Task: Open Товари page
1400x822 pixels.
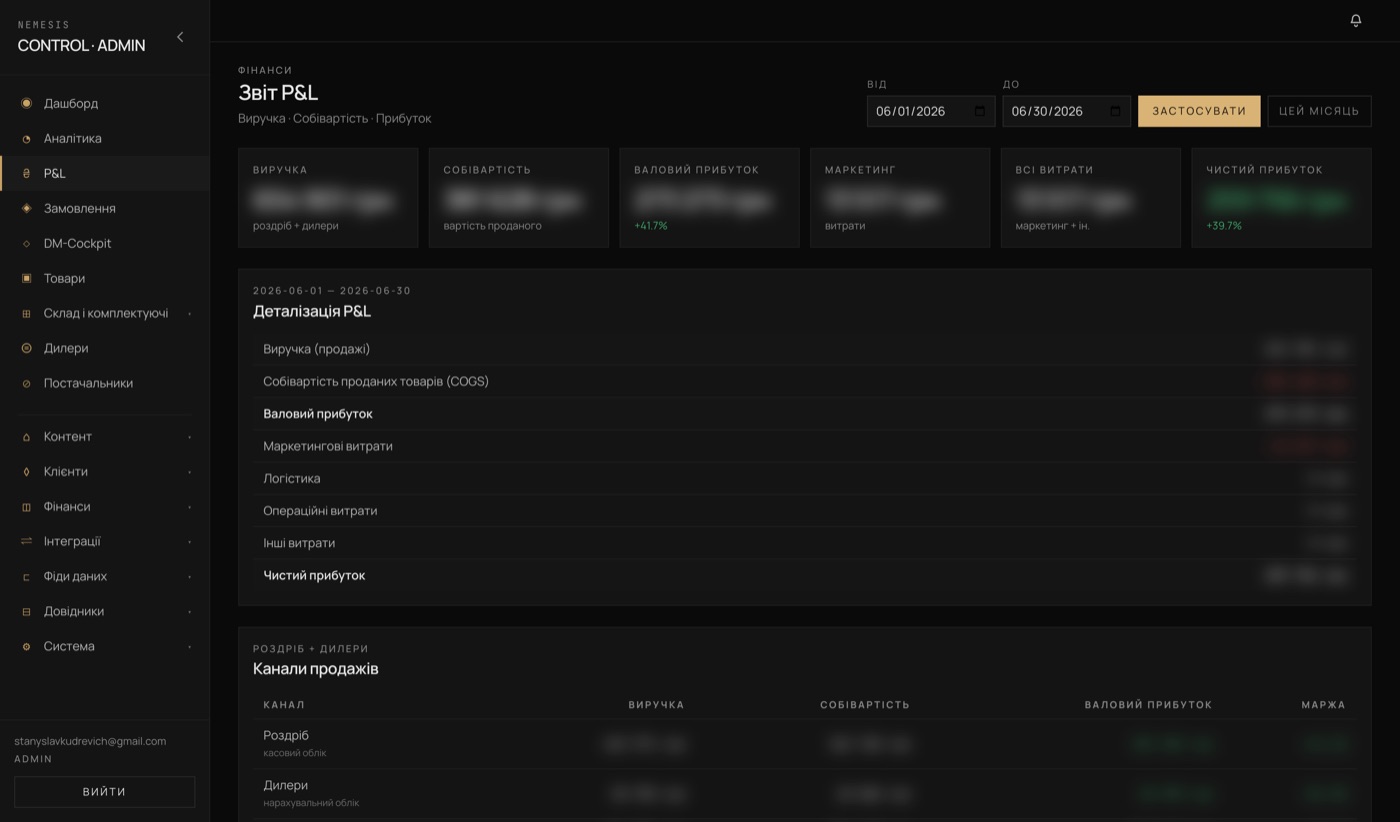Action: pyautogui.click(x=105, y=278)
